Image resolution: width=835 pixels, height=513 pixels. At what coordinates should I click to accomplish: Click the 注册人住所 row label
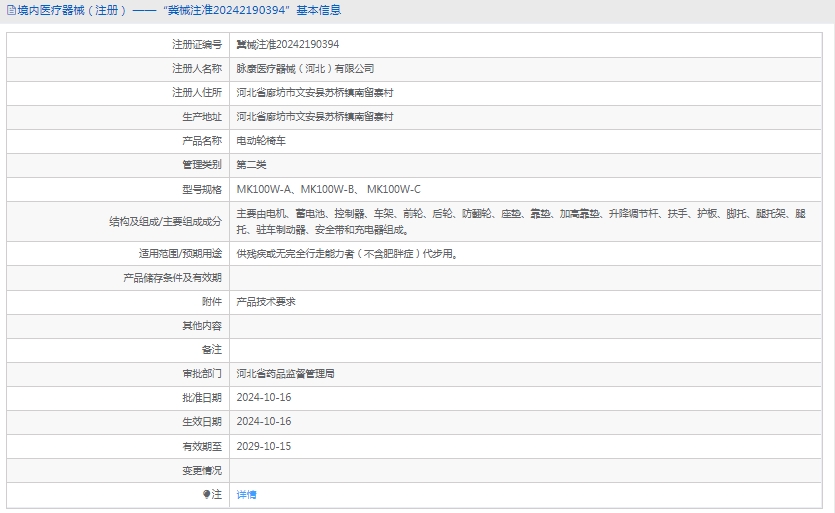click(197, 93)
